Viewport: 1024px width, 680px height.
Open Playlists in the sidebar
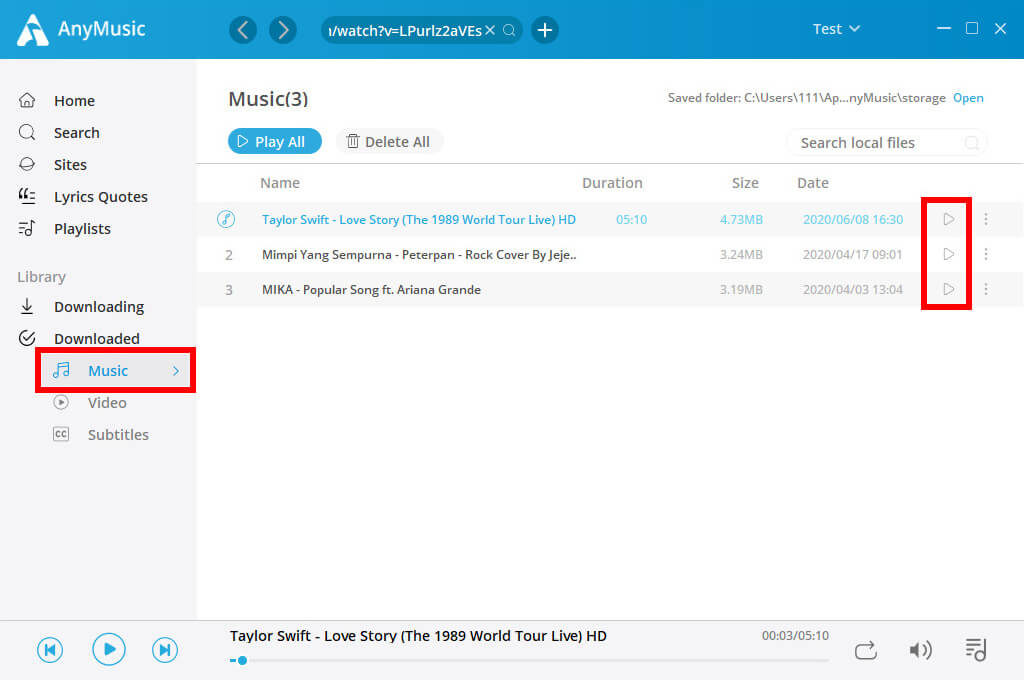(82, 229)
